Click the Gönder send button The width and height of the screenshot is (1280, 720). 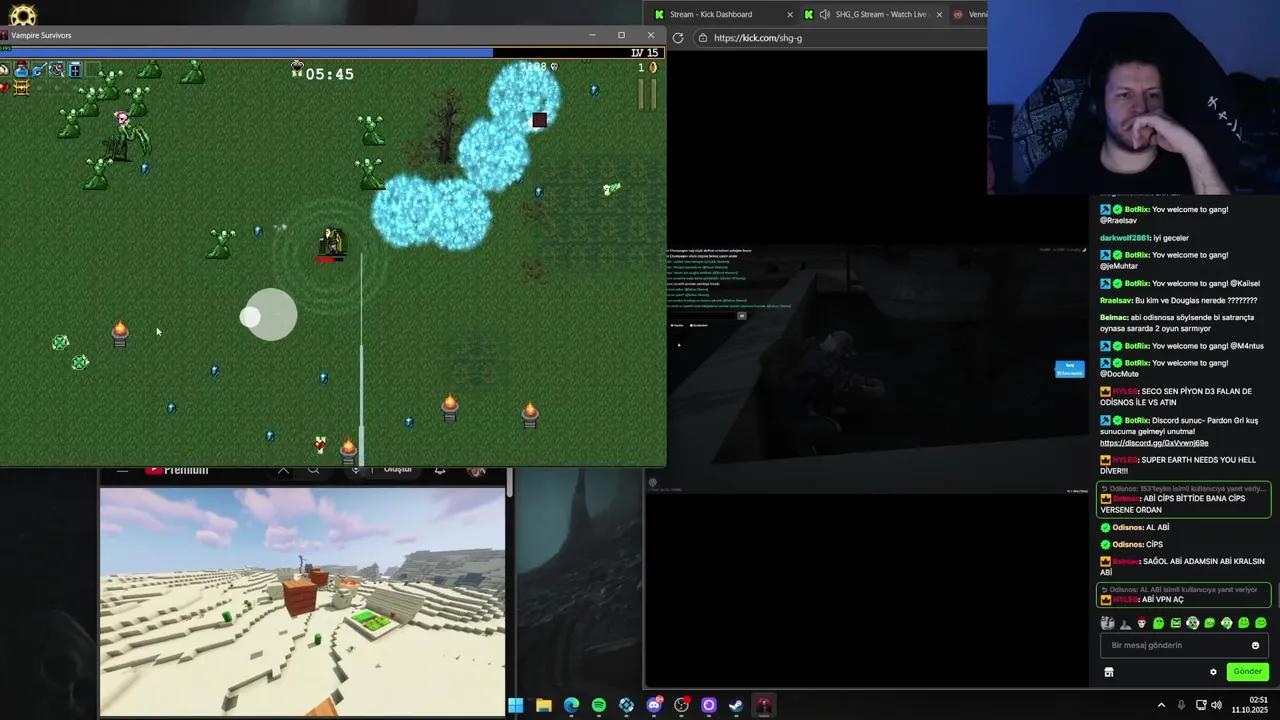[x=1247, y=672]
